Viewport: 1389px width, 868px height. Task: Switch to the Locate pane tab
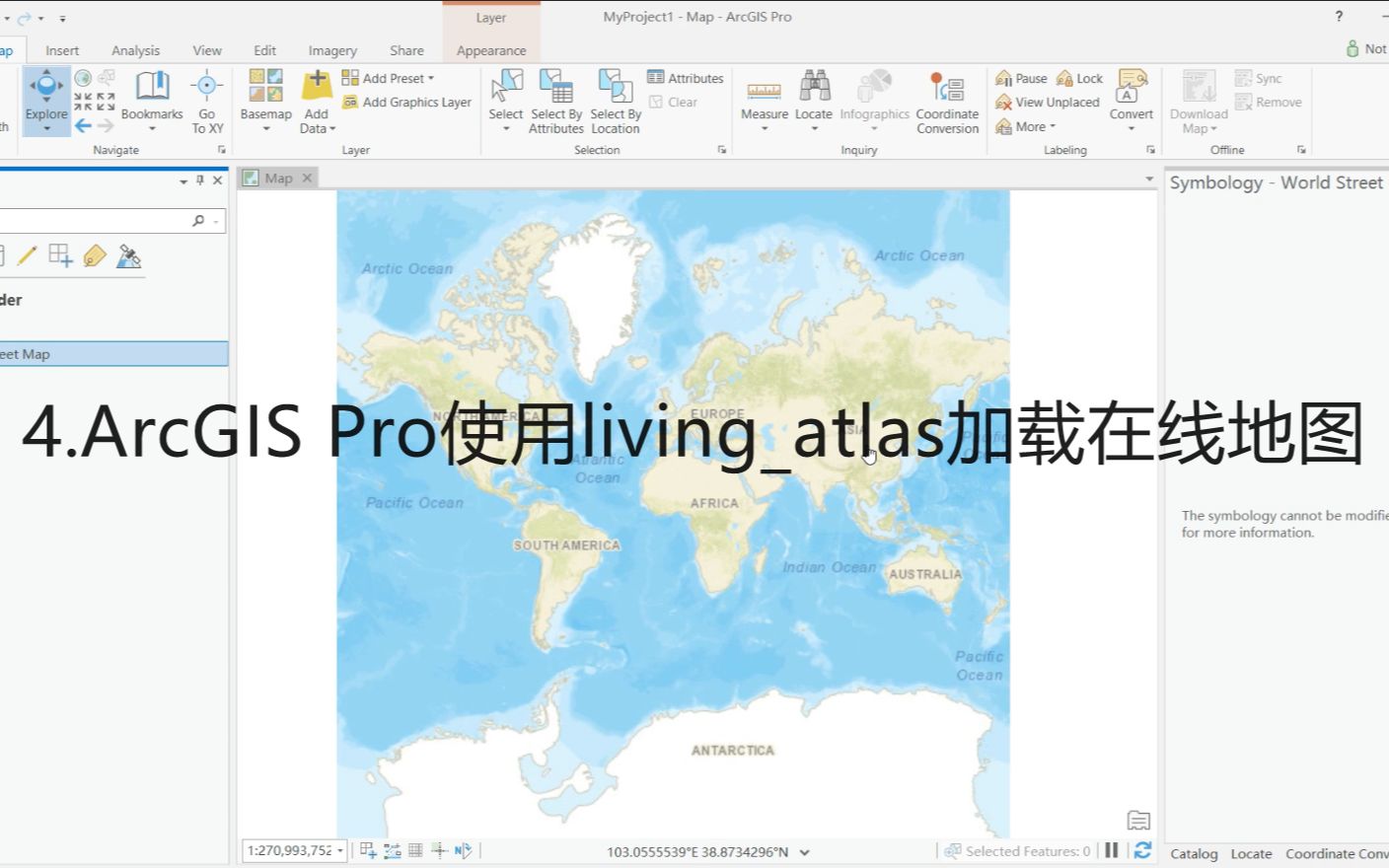click(x=1251, y=854)
